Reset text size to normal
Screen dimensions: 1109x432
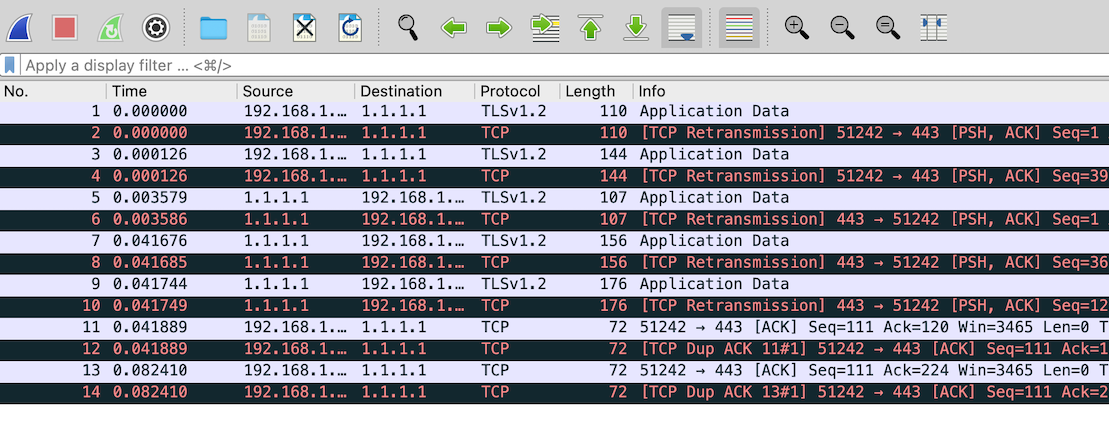(888, 28)
